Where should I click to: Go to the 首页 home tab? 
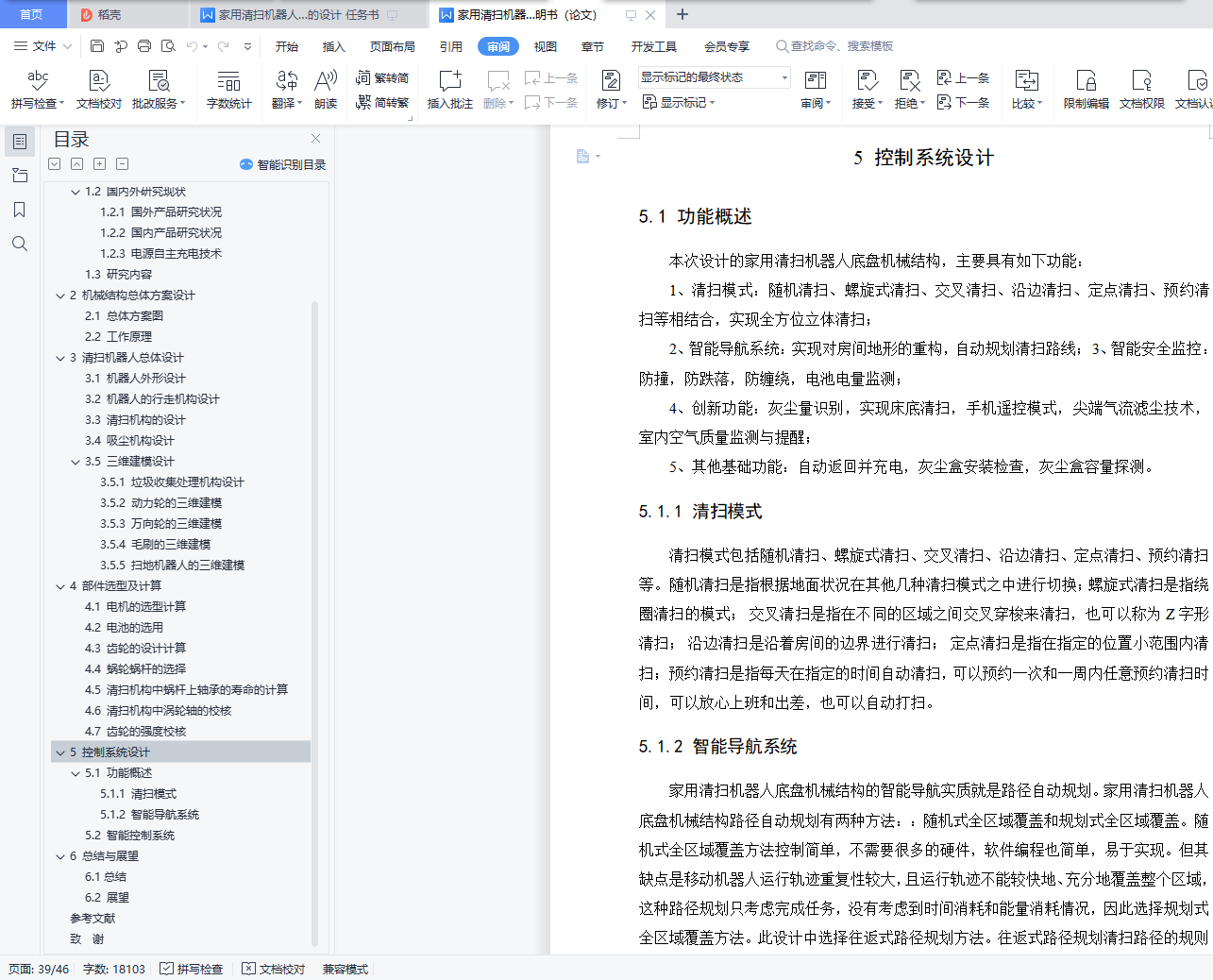[31, 15]
